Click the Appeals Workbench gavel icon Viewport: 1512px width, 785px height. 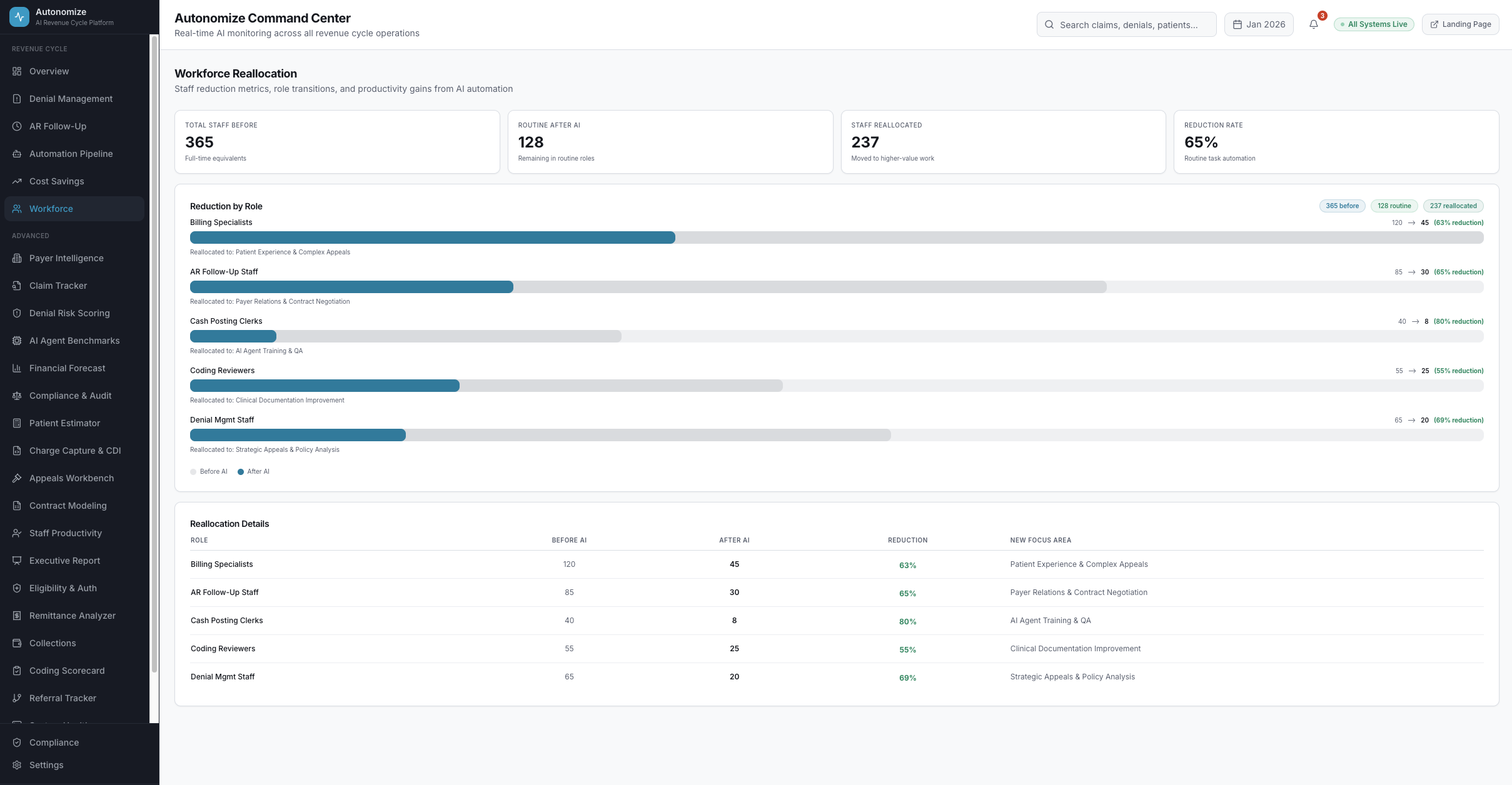tap(17, 478)
